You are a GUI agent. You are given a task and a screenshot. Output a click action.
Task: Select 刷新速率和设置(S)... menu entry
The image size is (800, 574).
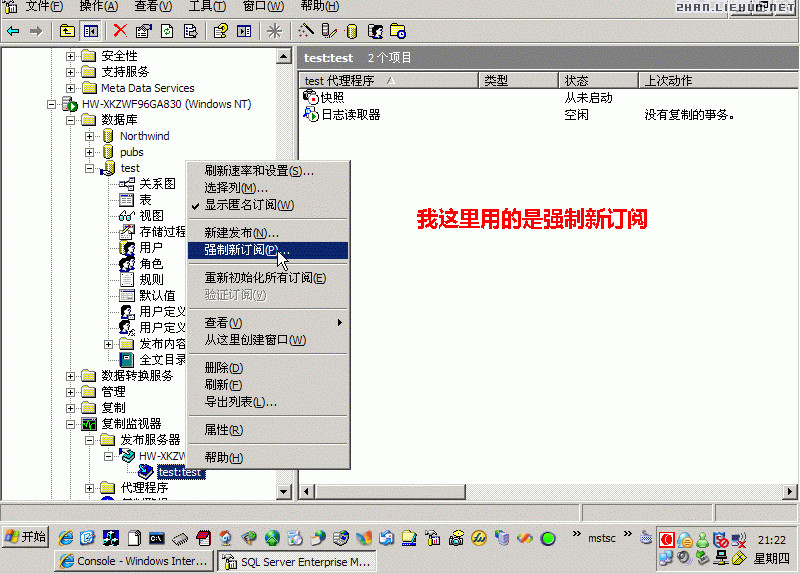pos(268,171)
